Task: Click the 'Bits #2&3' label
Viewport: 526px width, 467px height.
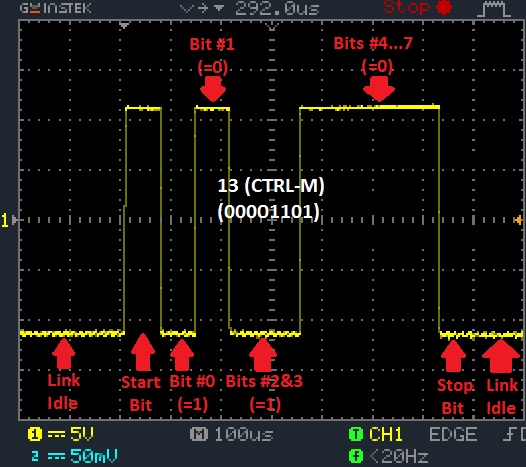Action: pos(264,381)
